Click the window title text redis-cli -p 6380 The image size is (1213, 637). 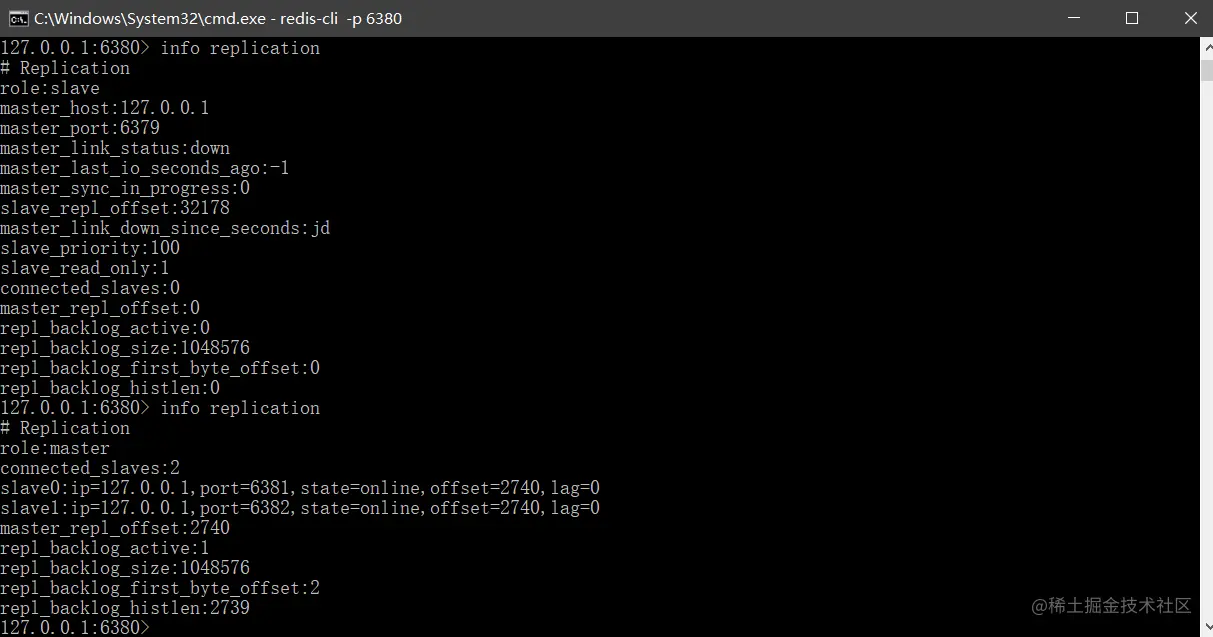(341, 18)
